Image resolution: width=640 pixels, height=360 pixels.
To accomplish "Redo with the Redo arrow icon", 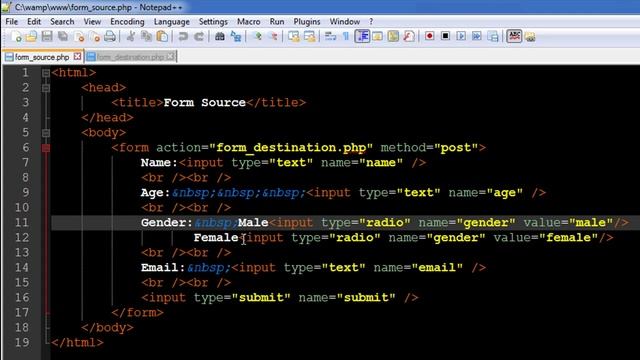I will [199, 36].
